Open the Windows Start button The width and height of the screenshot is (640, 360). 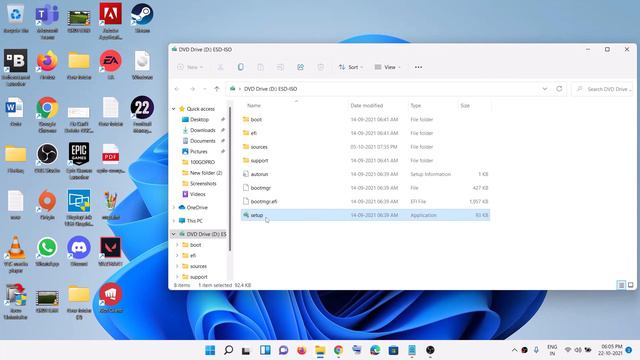[210, 350]
